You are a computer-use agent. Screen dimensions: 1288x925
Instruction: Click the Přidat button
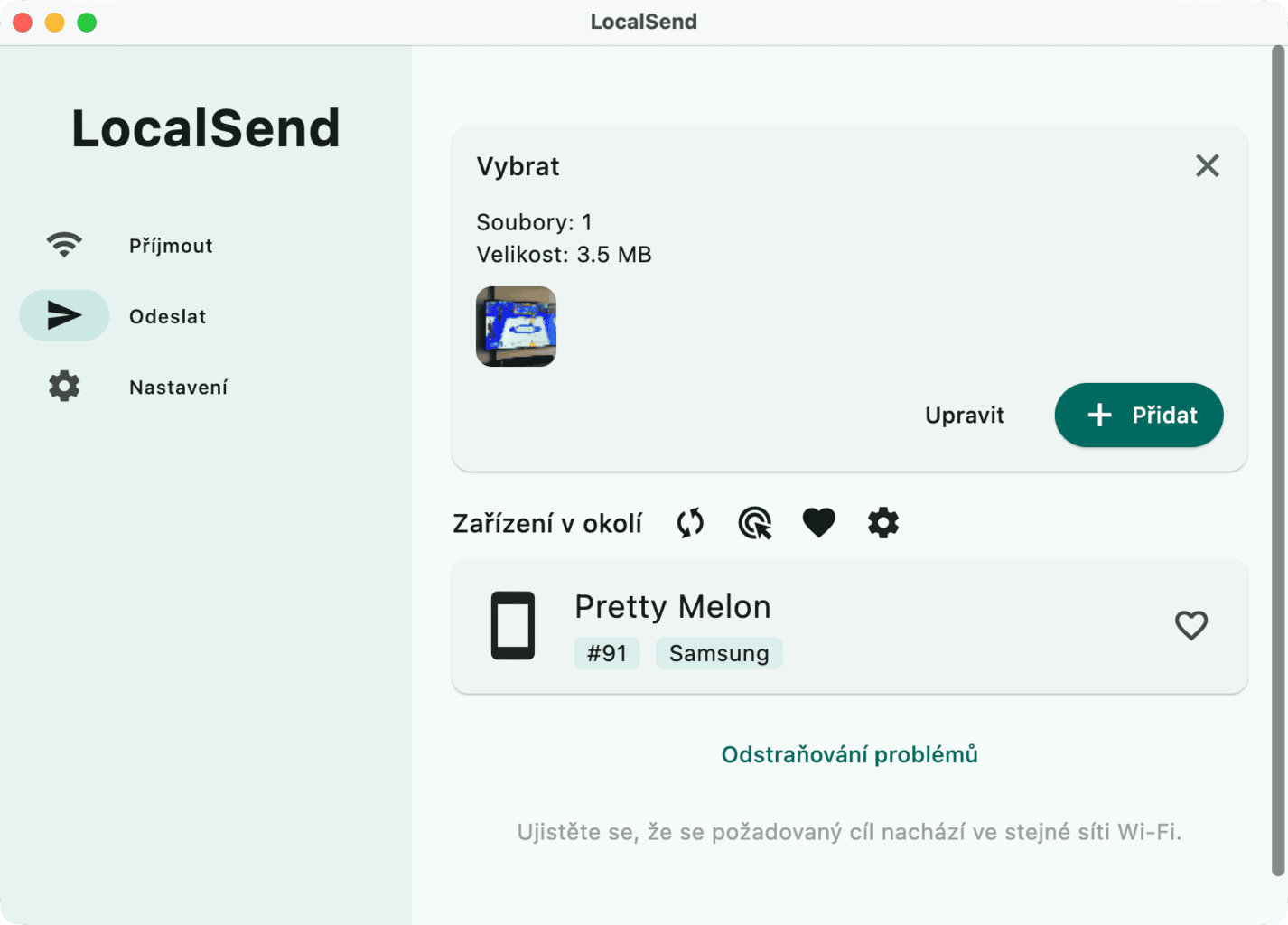pos(1139,416)
